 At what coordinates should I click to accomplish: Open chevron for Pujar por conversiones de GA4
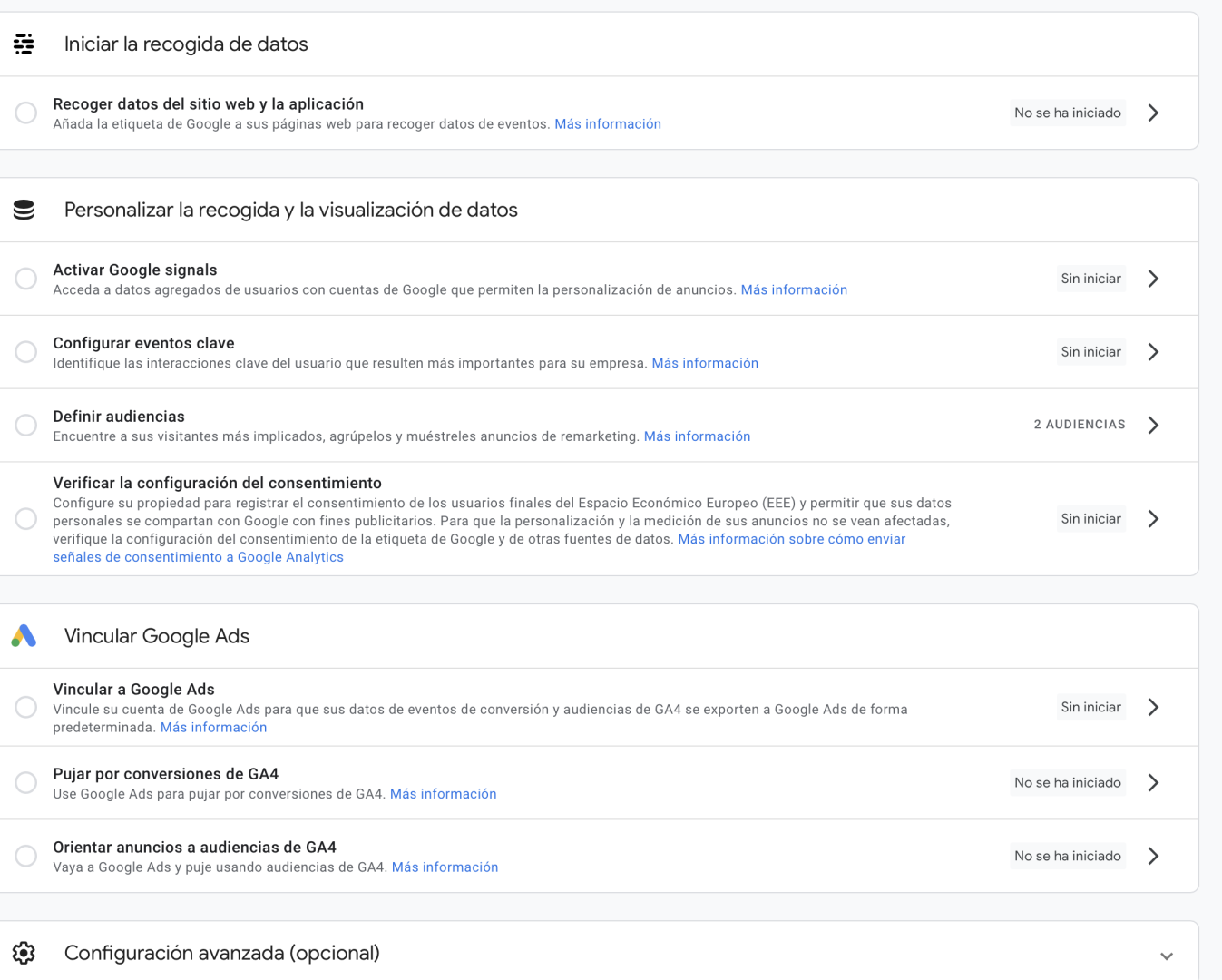[x=1153, y=782]
